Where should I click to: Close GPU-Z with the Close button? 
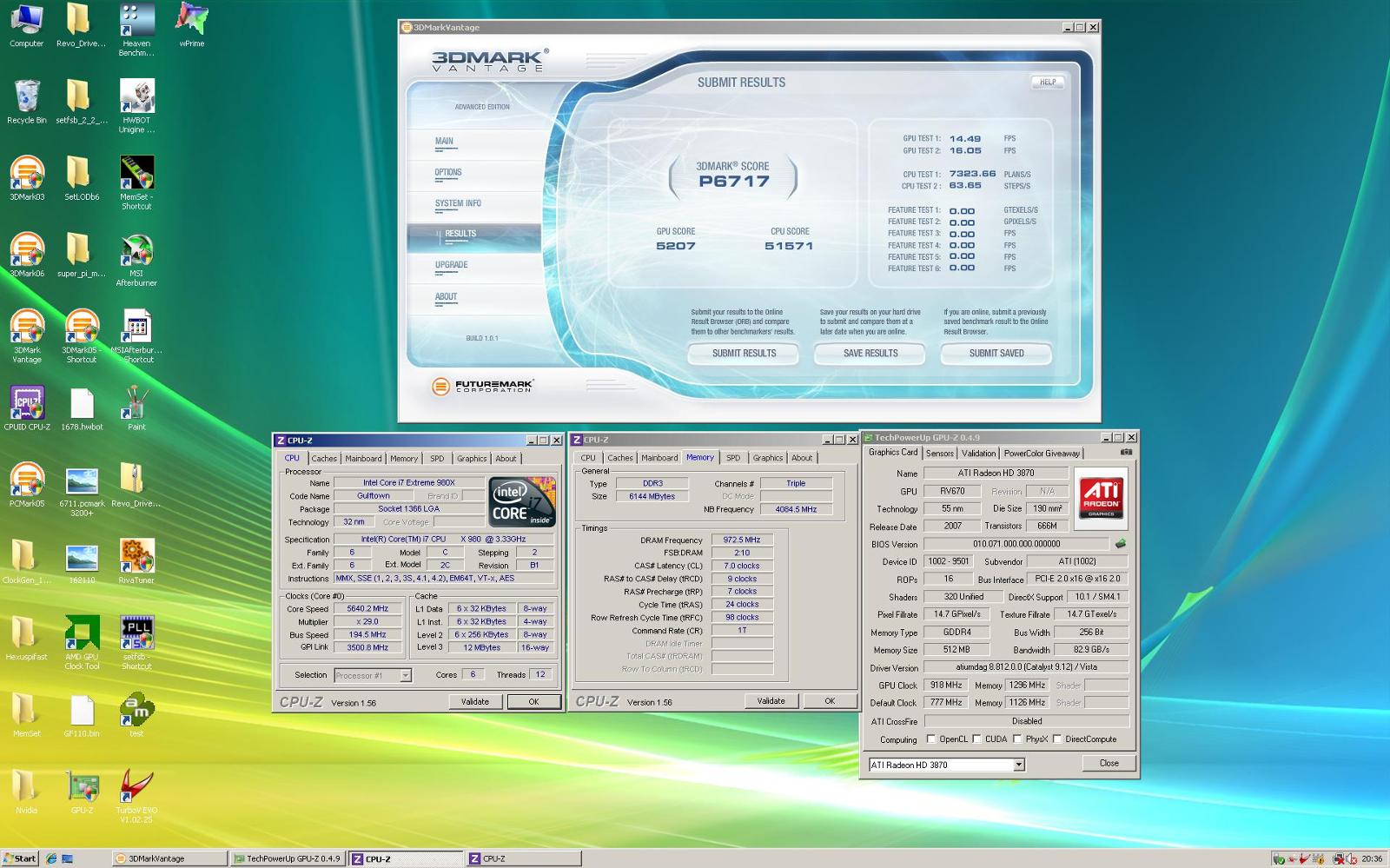(1109, 763)
